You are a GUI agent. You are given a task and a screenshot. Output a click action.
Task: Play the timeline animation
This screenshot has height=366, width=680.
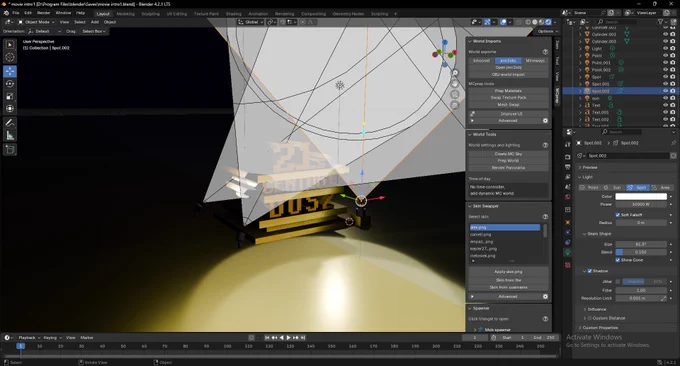coord(288,337)
